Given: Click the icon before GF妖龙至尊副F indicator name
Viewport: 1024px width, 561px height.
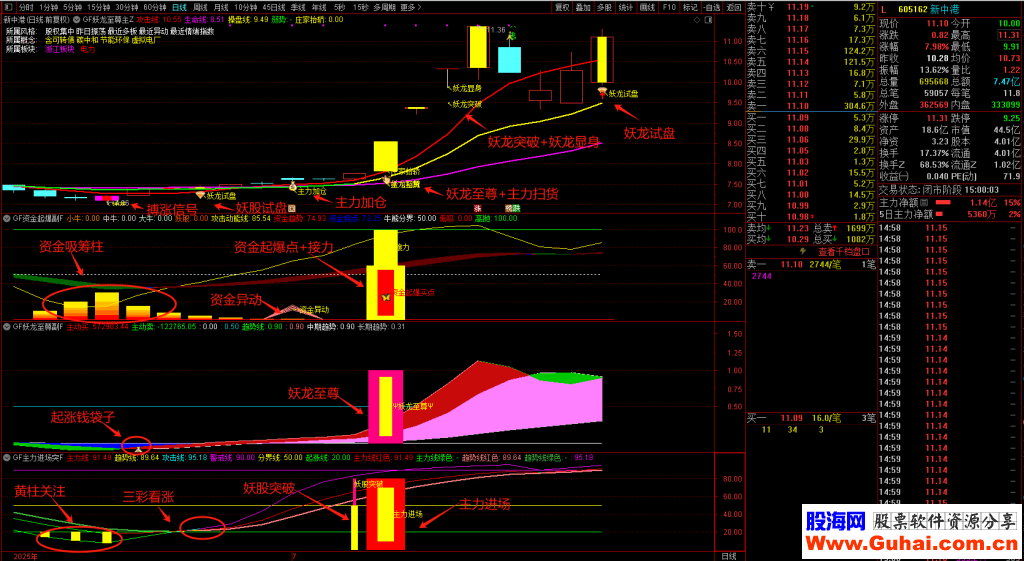Looking at the screenshot, I should (x=8, y=326).
